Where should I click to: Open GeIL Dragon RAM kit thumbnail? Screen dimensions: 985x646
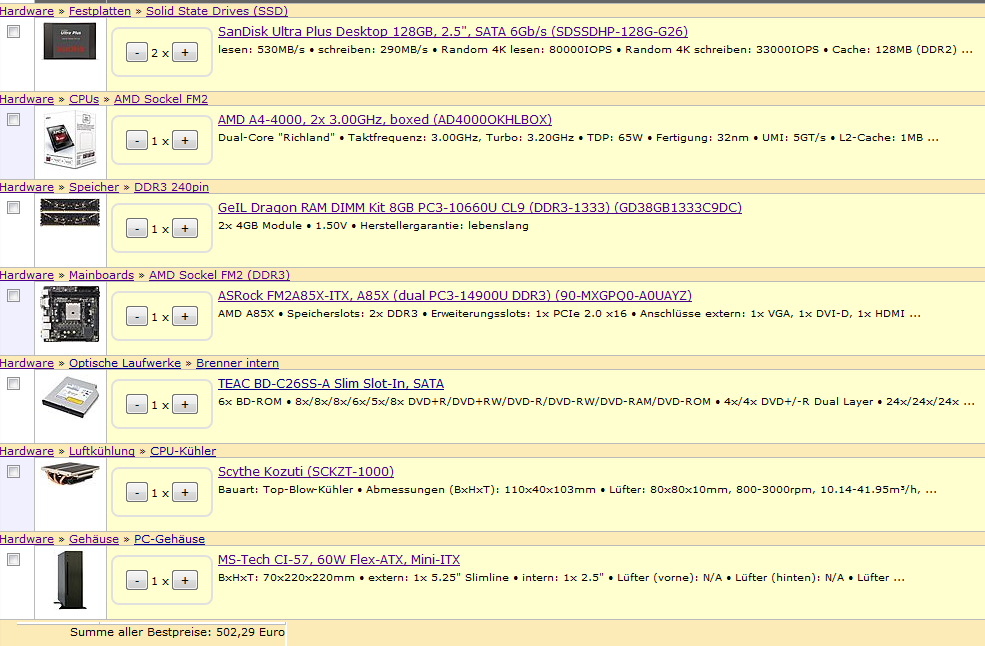pyautogui.click(x=70, y=212)
